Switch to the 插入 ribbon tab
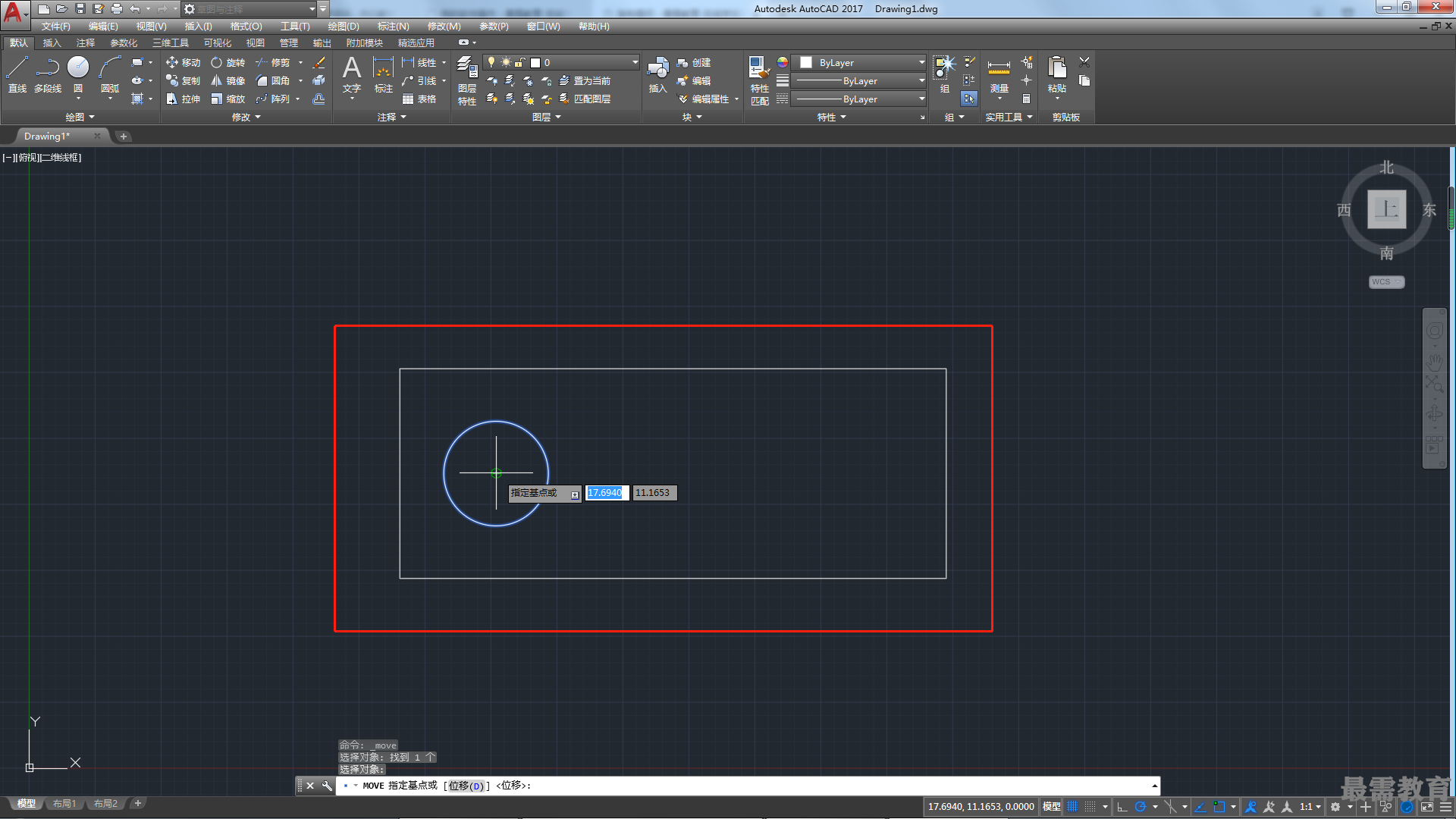The height and width of the screenshot is (819, 1456). [52, 42]
